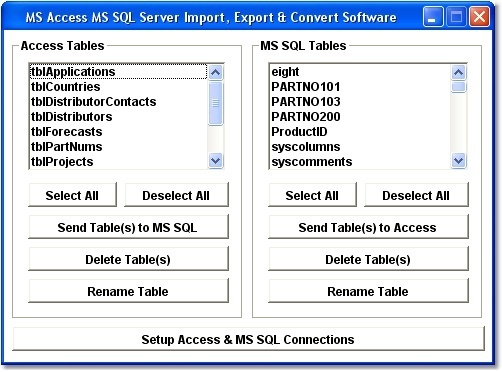
Task: Select eight in MS SQL Tables list
Action: pos(360,72)
